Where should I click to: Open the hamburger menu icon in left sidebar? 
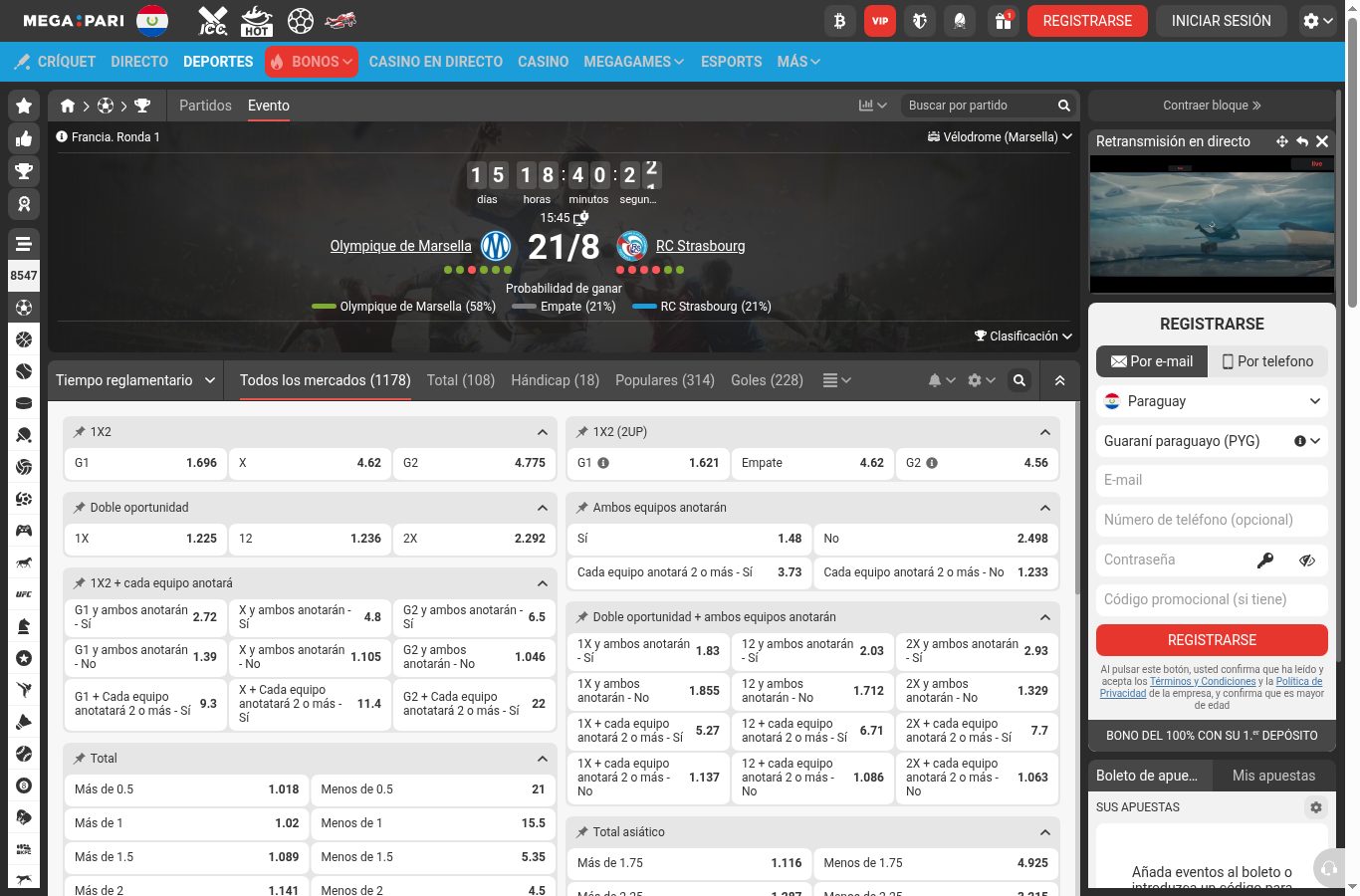coord(24,244)
